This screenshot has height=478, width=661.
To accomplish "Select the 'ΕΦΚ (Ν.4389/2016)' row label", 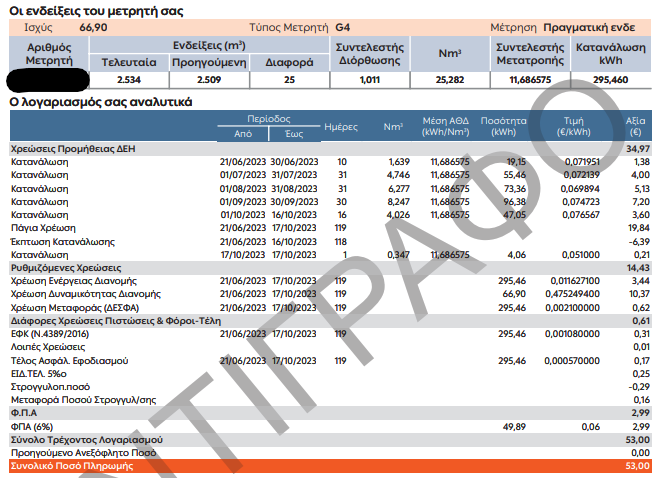I will click(50, 334).
